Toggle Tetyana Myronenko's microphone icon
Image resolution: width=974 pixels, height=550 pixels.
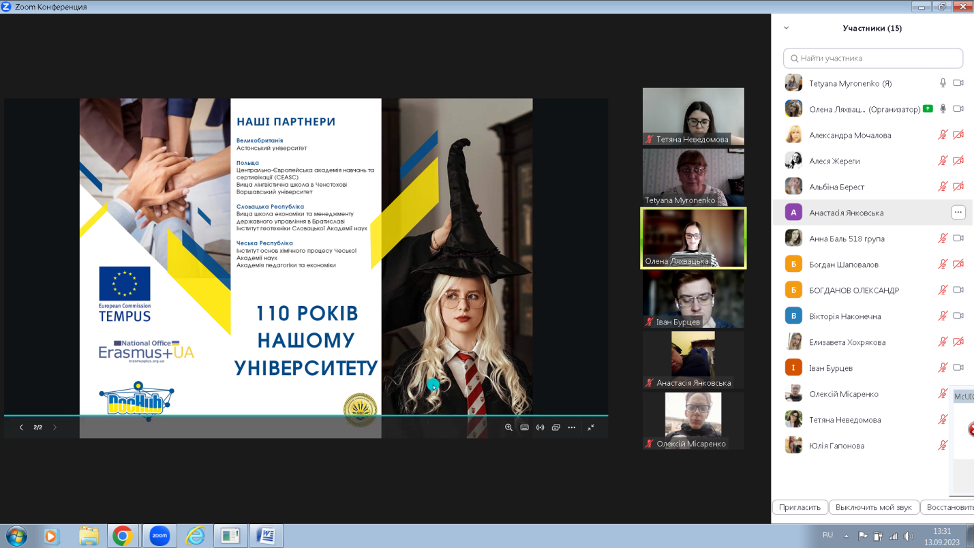click(942, 83)
